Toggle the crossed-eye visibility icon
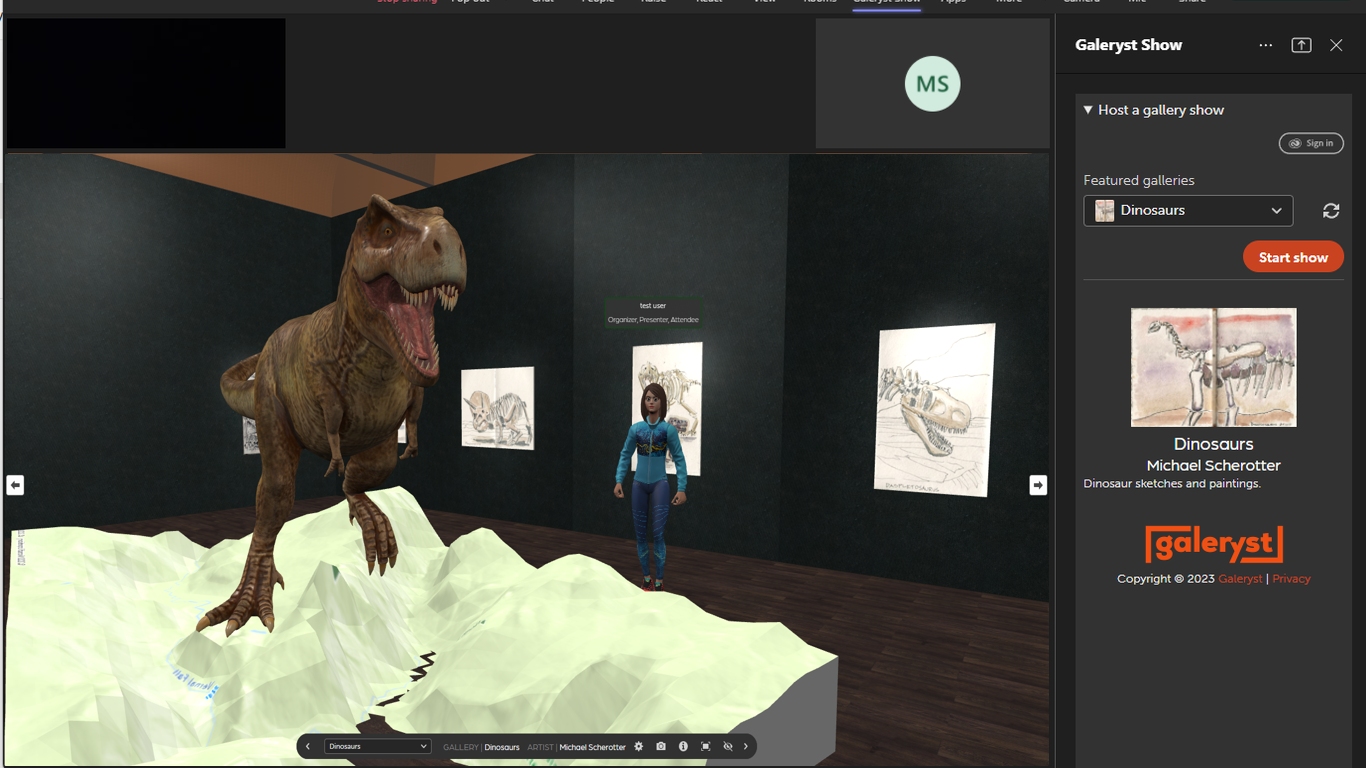The height and width of the screenshot is (768, 1366). point(728,746)
